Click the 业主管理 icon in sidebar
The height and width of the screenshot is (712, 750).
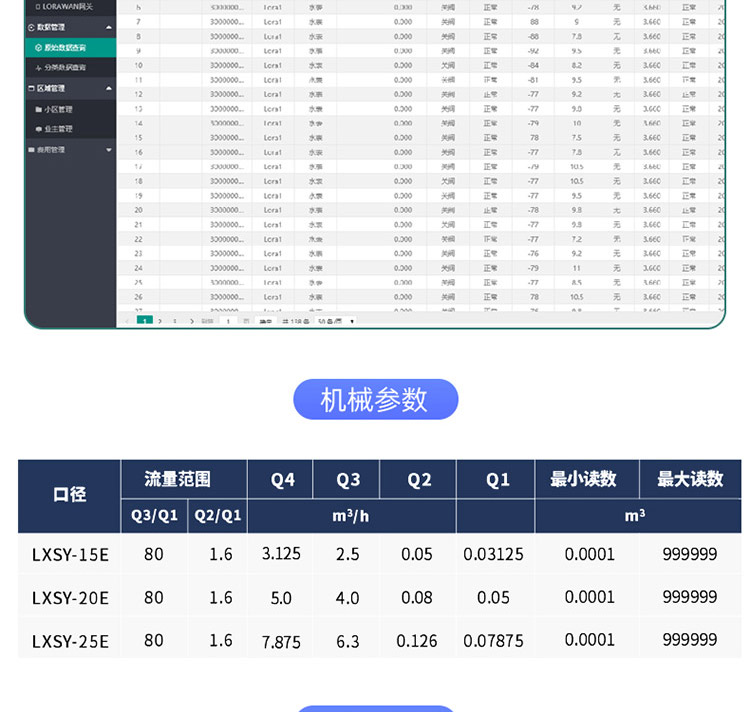click(38, 129)
